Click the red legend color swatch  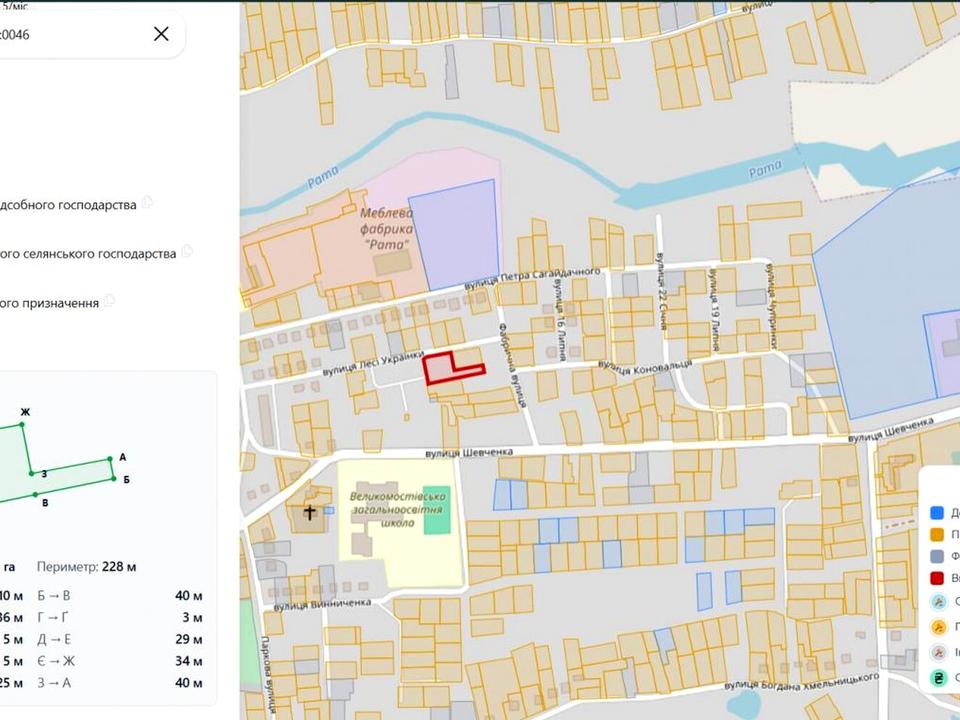coord(937,577)
